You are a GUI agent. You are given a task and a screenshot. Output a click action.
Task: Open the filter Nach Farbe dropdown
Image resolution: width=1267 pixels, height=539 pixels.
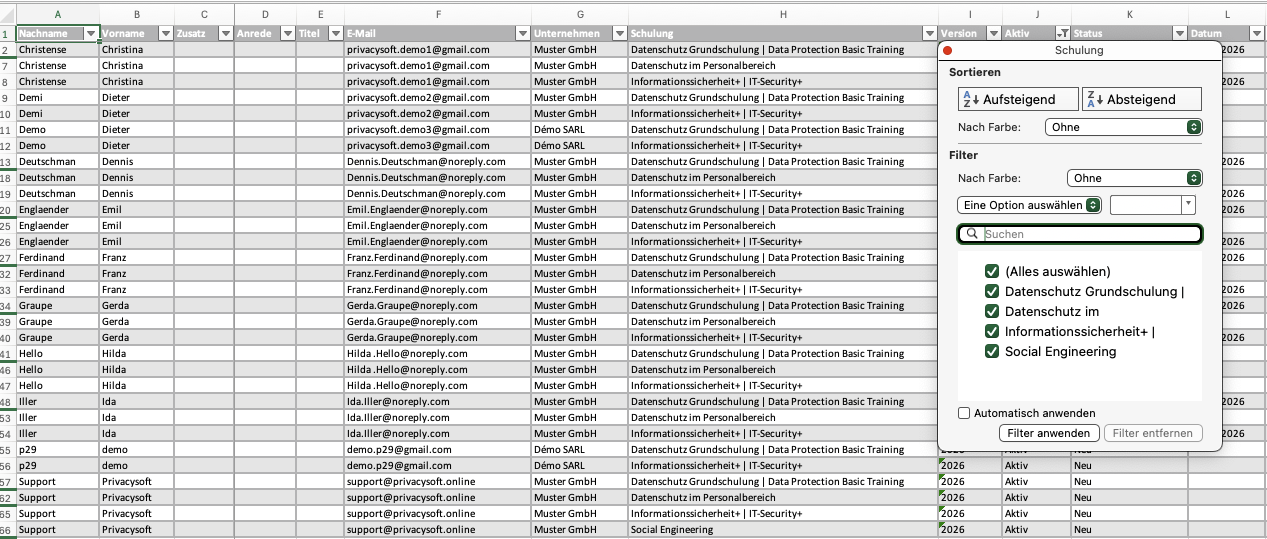tap(1133, 178)
